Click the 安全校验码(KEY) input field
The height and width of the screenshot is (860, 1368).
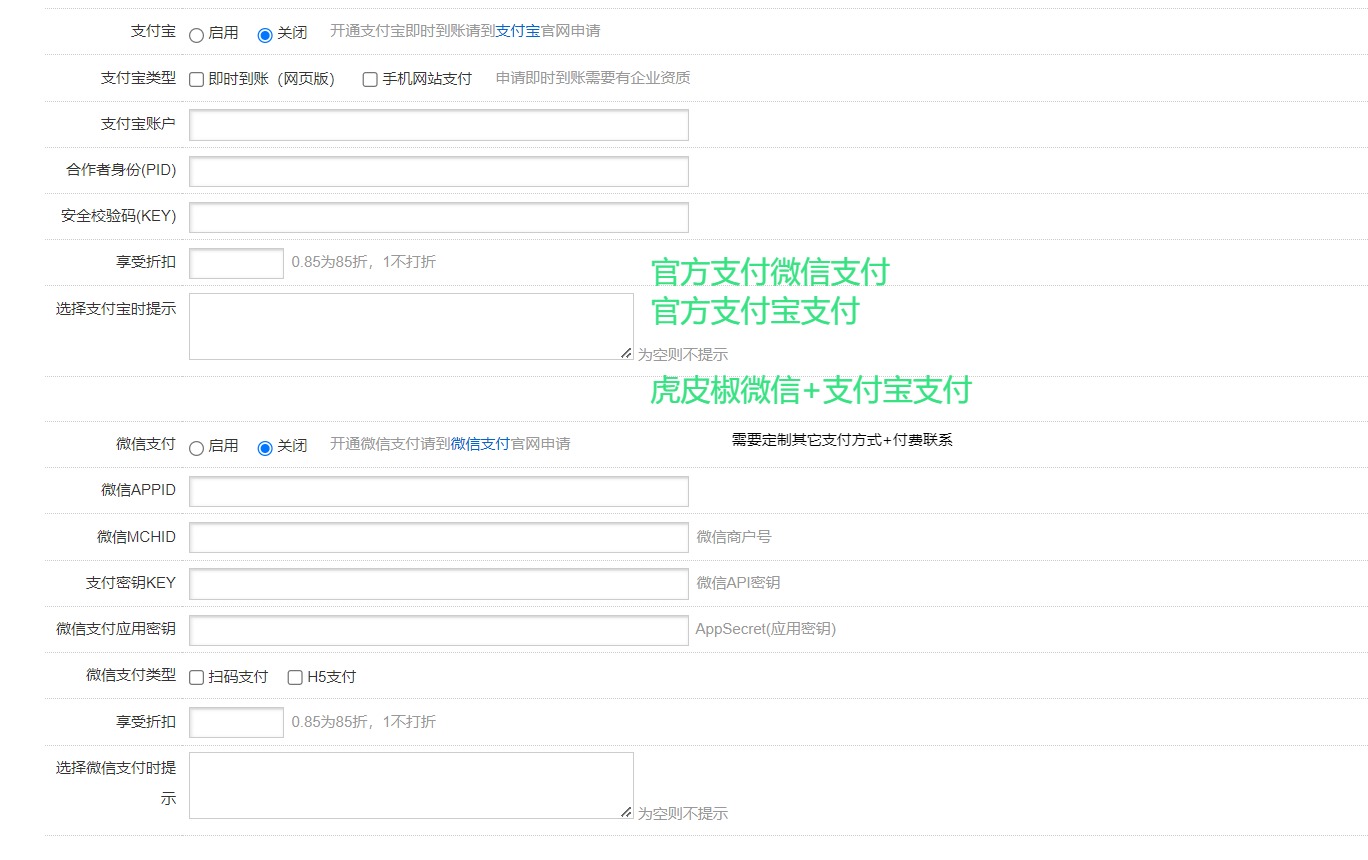[x=438, y=217]
